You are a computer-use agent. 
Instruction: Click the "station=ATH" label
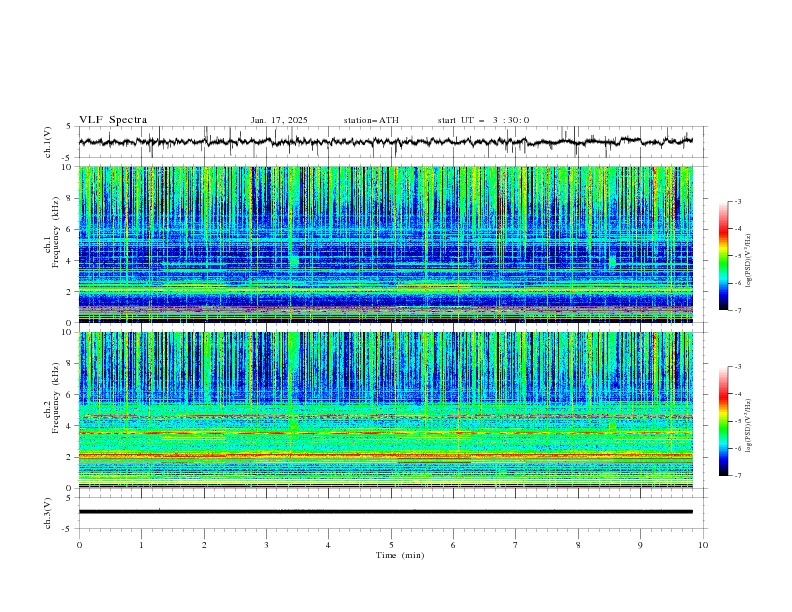click(371, 120)
